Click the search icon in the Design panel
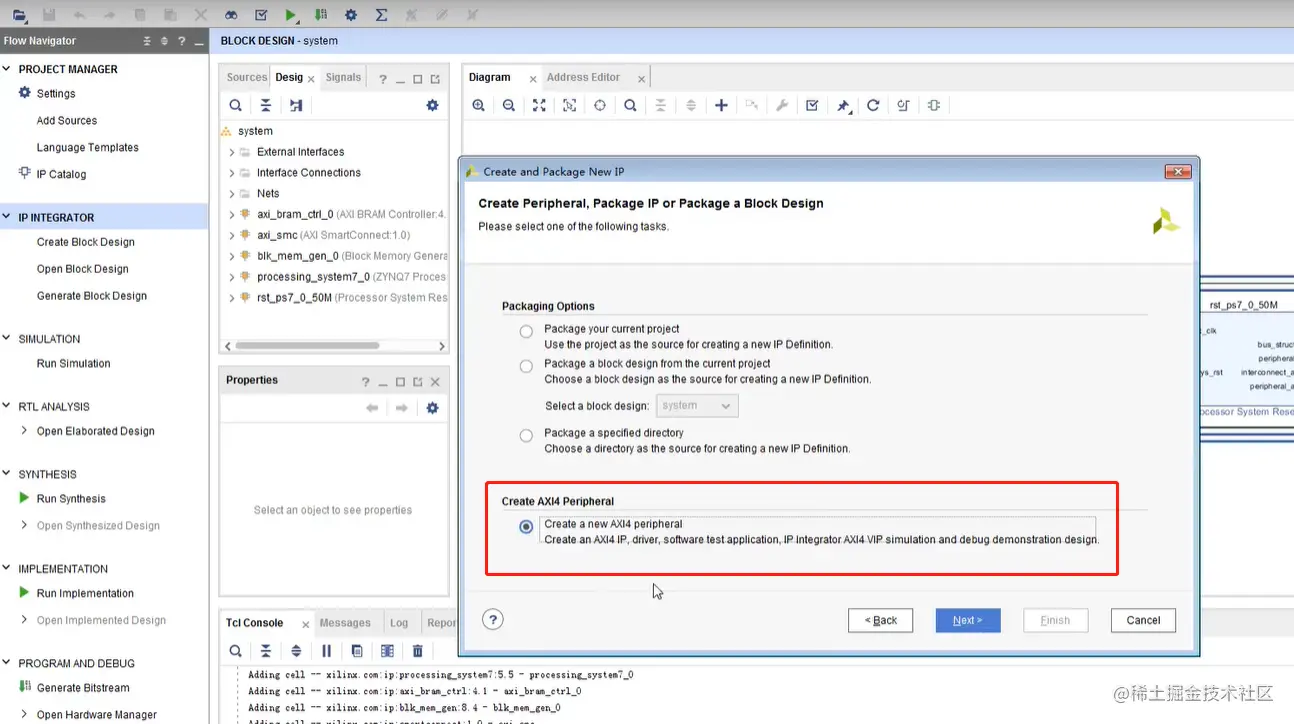1294x724 pixels. [x=235, y=105]
